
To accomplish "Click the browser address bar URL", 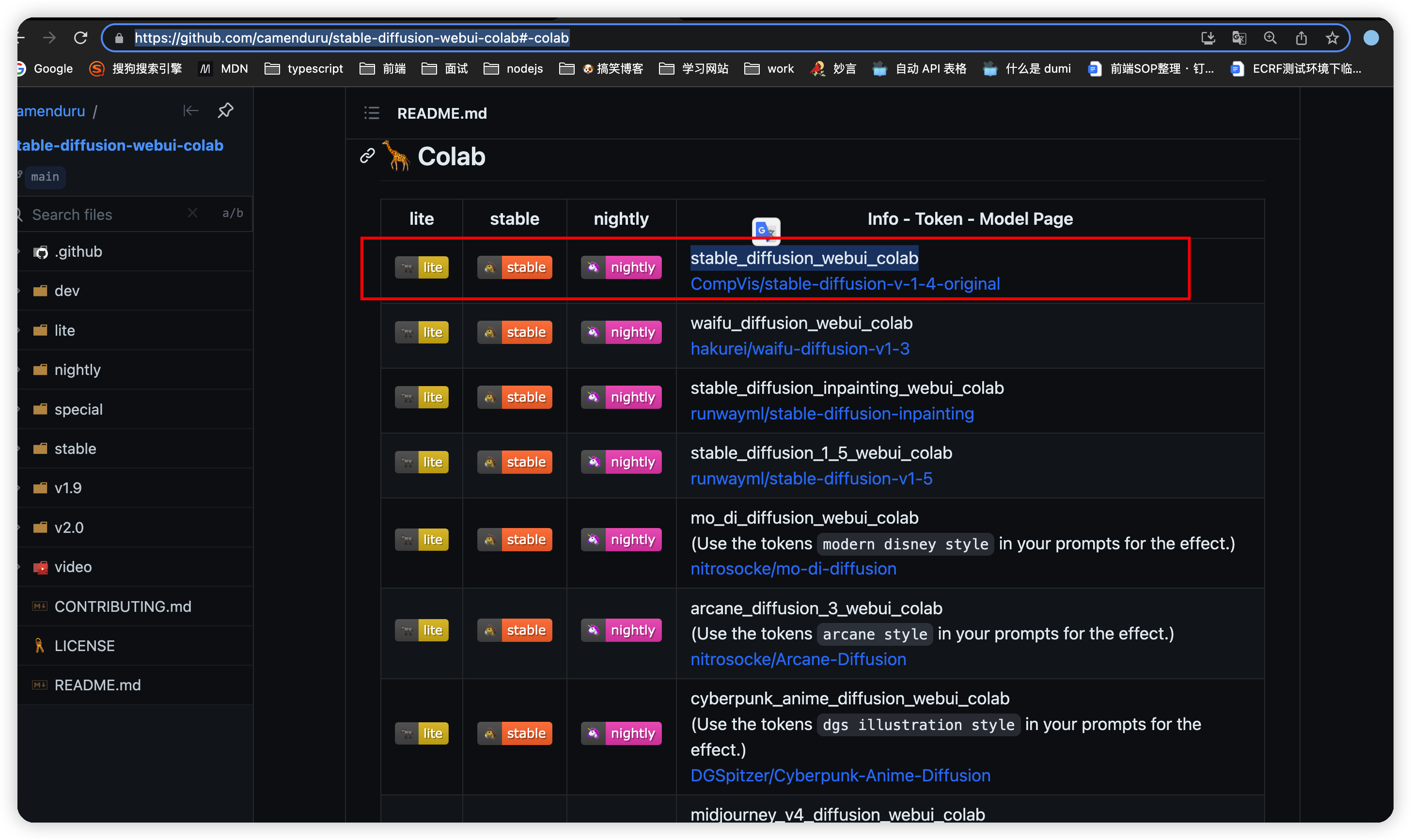I will click(351, 38).
